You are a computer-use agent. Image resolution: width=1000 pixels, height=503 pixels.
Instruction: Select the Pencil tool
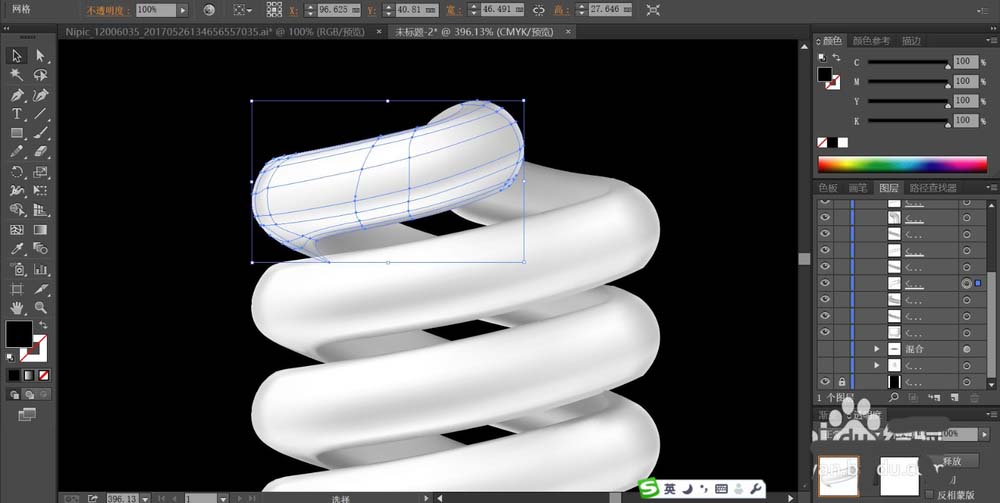pyautogui.click(x=17, y=152)
